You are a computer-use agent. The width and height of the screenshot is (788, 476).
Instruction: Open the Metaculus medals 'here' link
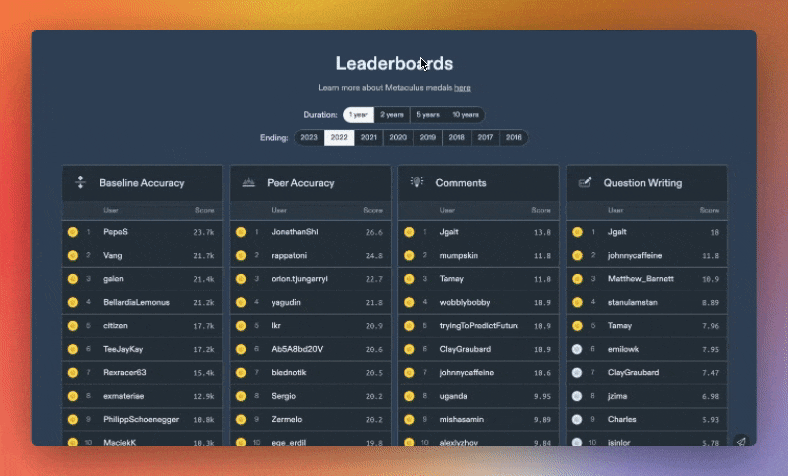462,88
